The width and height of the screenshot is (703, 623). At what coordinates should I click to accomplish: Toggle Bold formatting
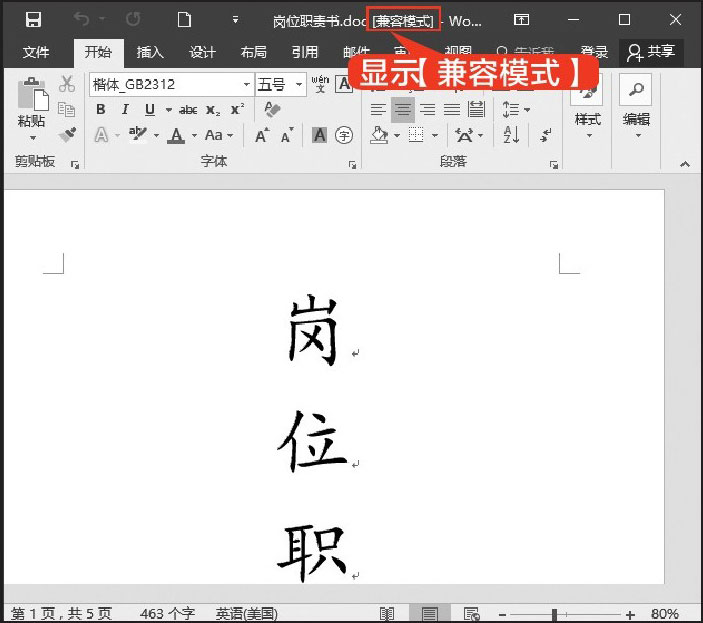[x=100, y=110]
